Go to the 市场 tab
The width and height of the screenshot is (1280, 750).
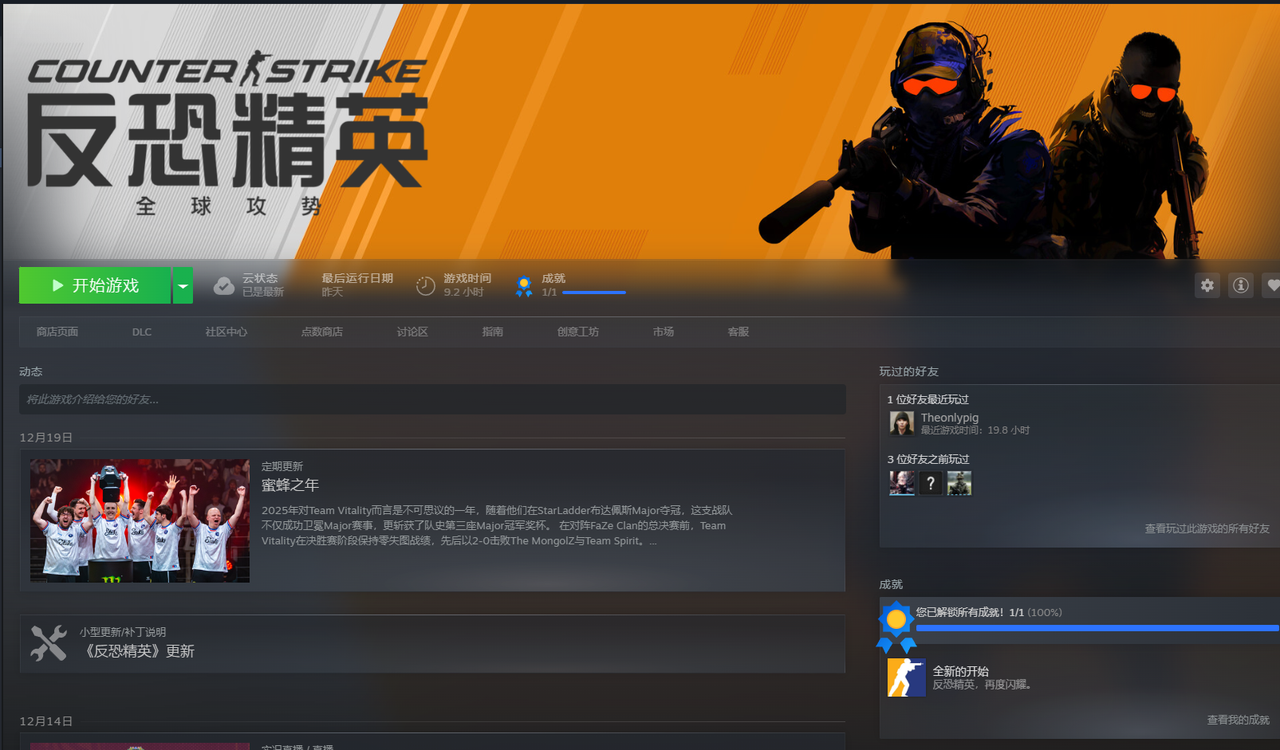[663, 332]
